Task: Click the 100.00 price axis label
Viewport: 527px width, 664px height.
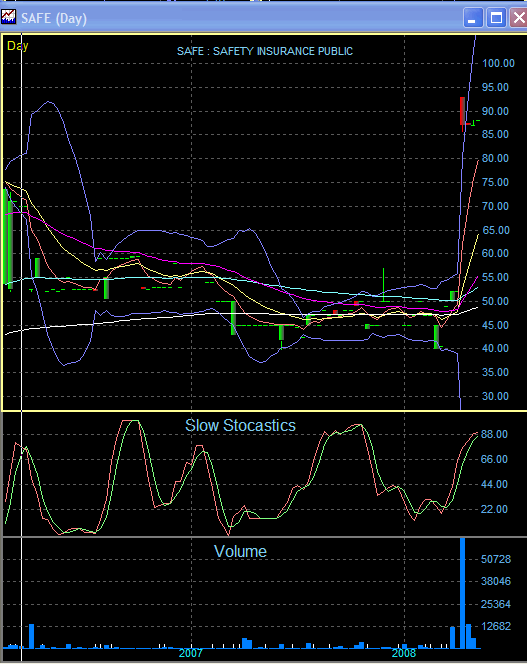Action: tap(499, 64)
